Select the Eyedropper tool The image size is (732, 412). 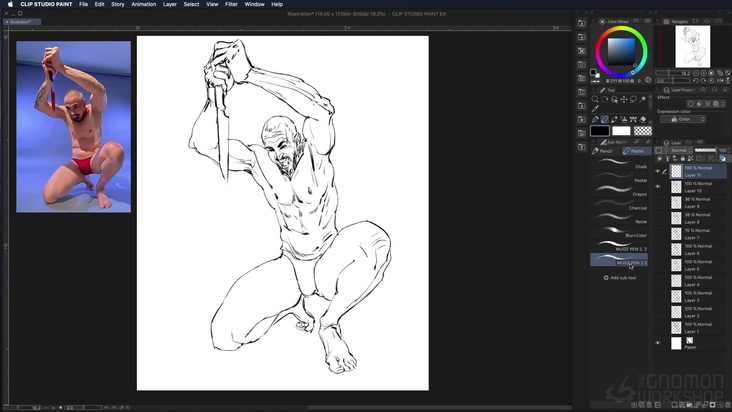point(595,109)
